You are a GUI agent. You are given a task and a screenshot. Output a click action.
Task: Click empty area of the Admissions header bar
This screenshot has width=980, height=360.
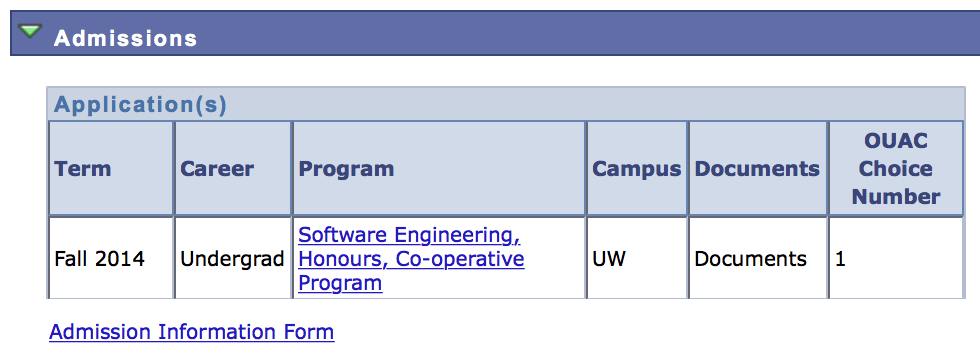[588, 34]
